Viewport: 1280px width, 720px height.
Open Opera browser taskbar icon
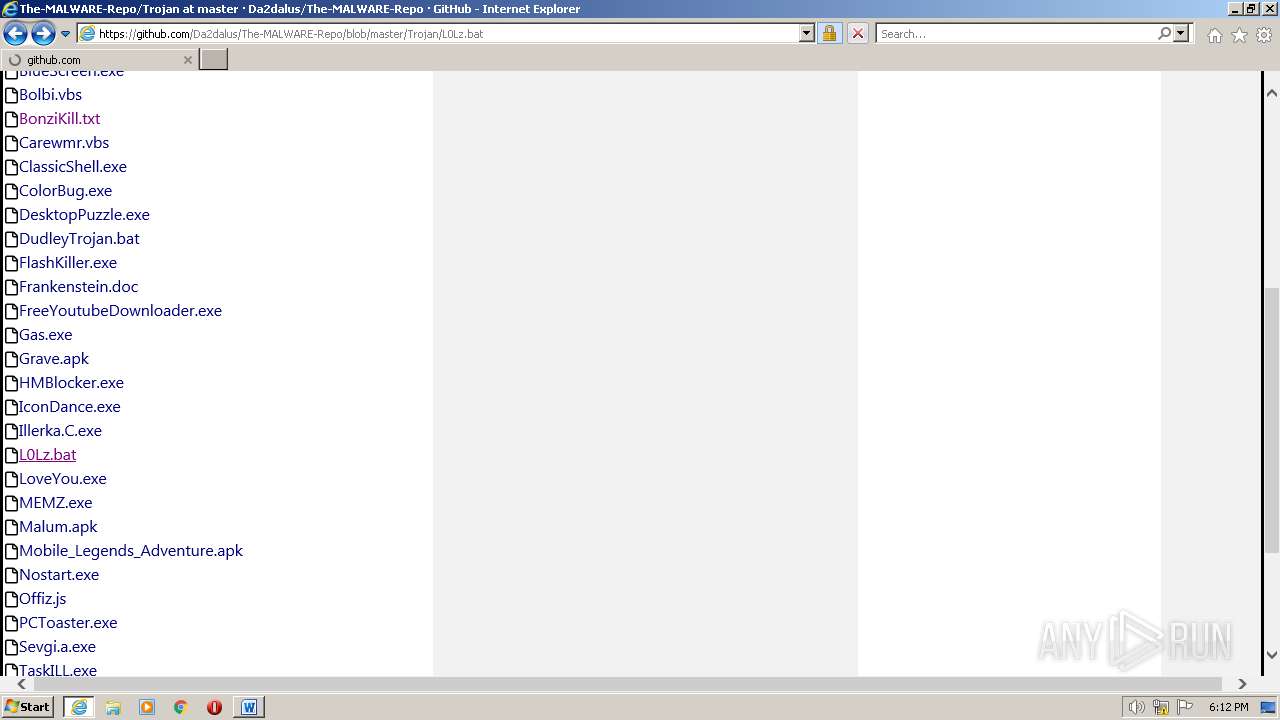[x=214, y=707]
